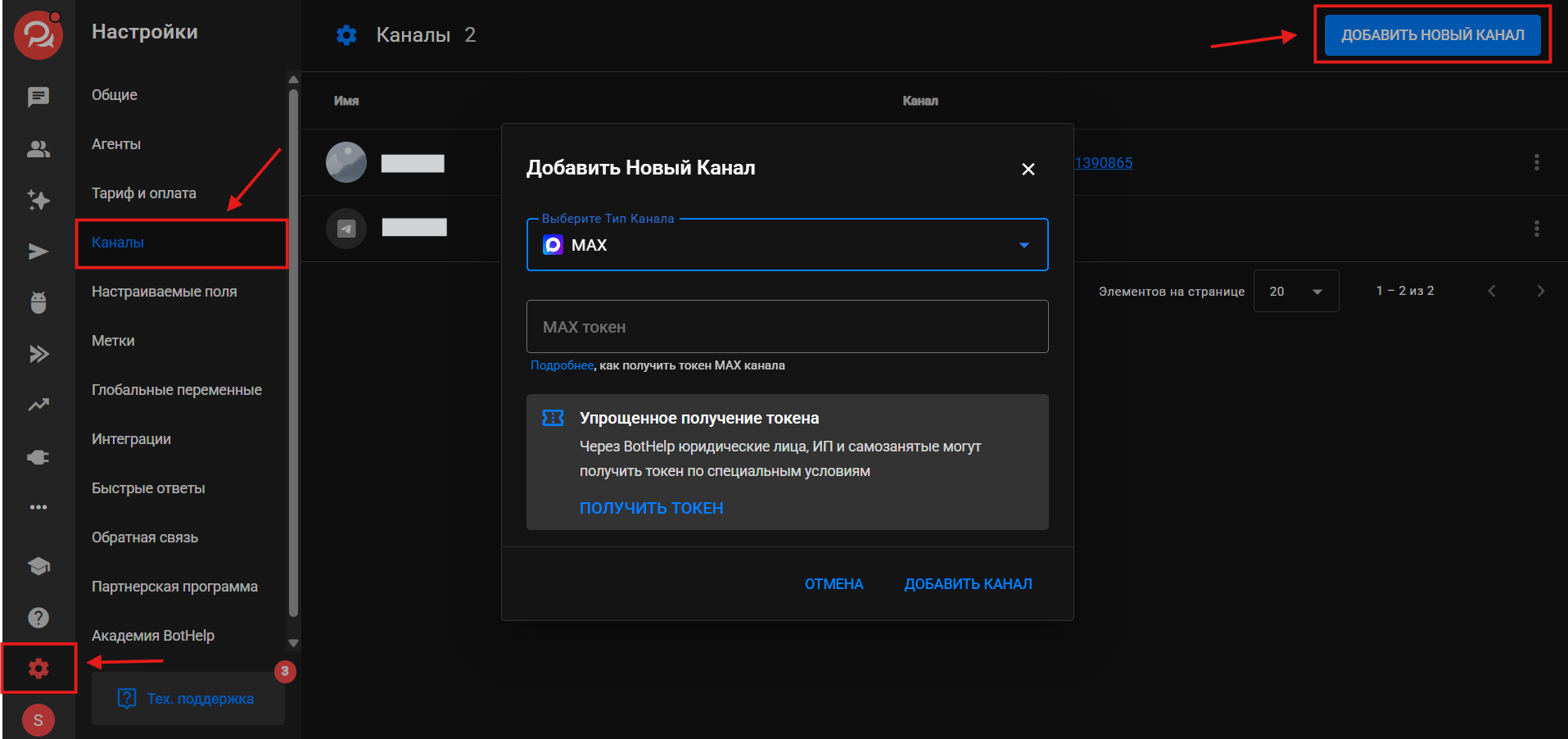The height and width of the screenshot is (739, 1568).
Task: Open the AI sparkle icon in sidebar
Action: click(38, 200)
